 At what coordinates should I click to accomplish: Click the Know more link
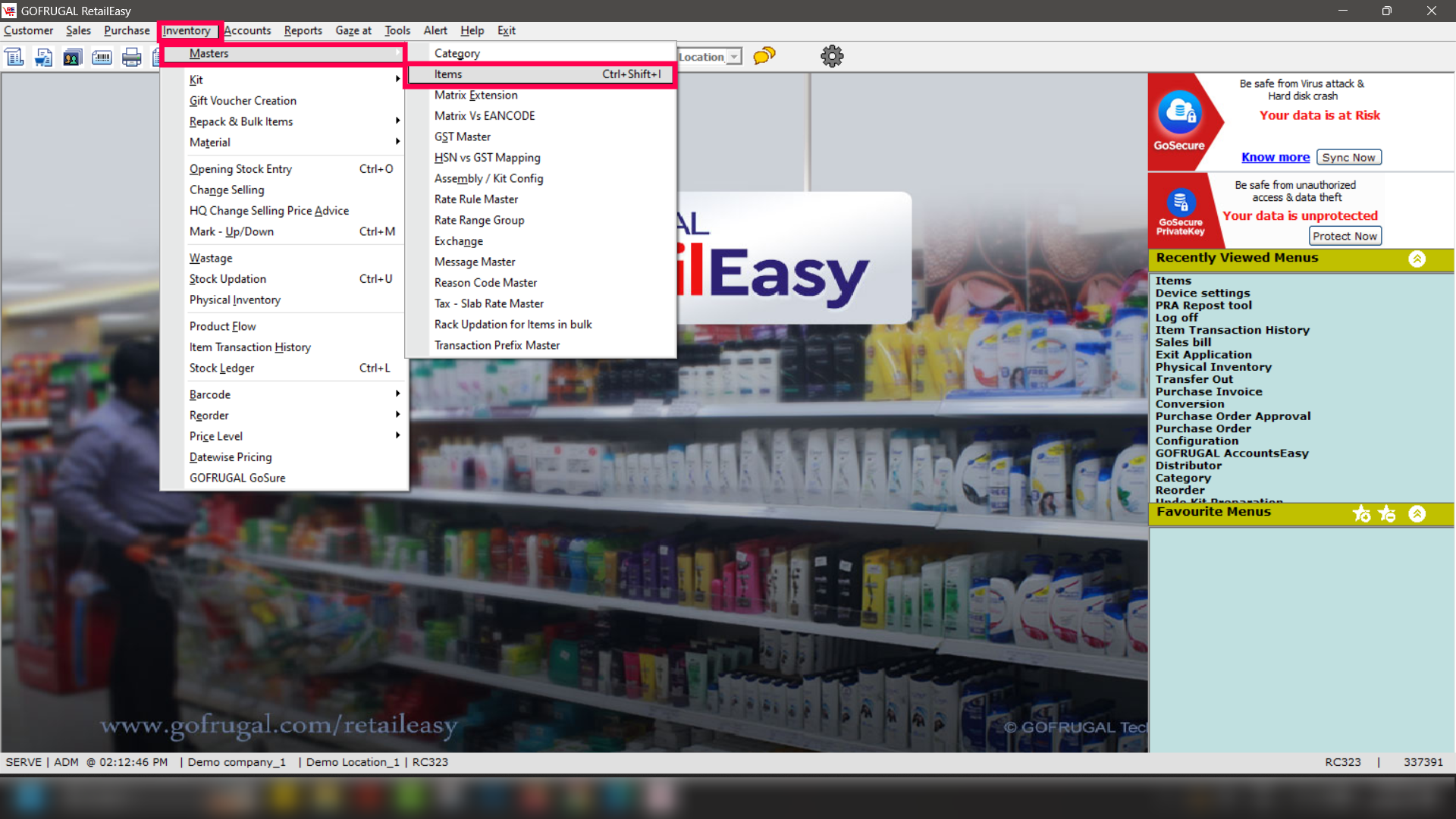1275,157
